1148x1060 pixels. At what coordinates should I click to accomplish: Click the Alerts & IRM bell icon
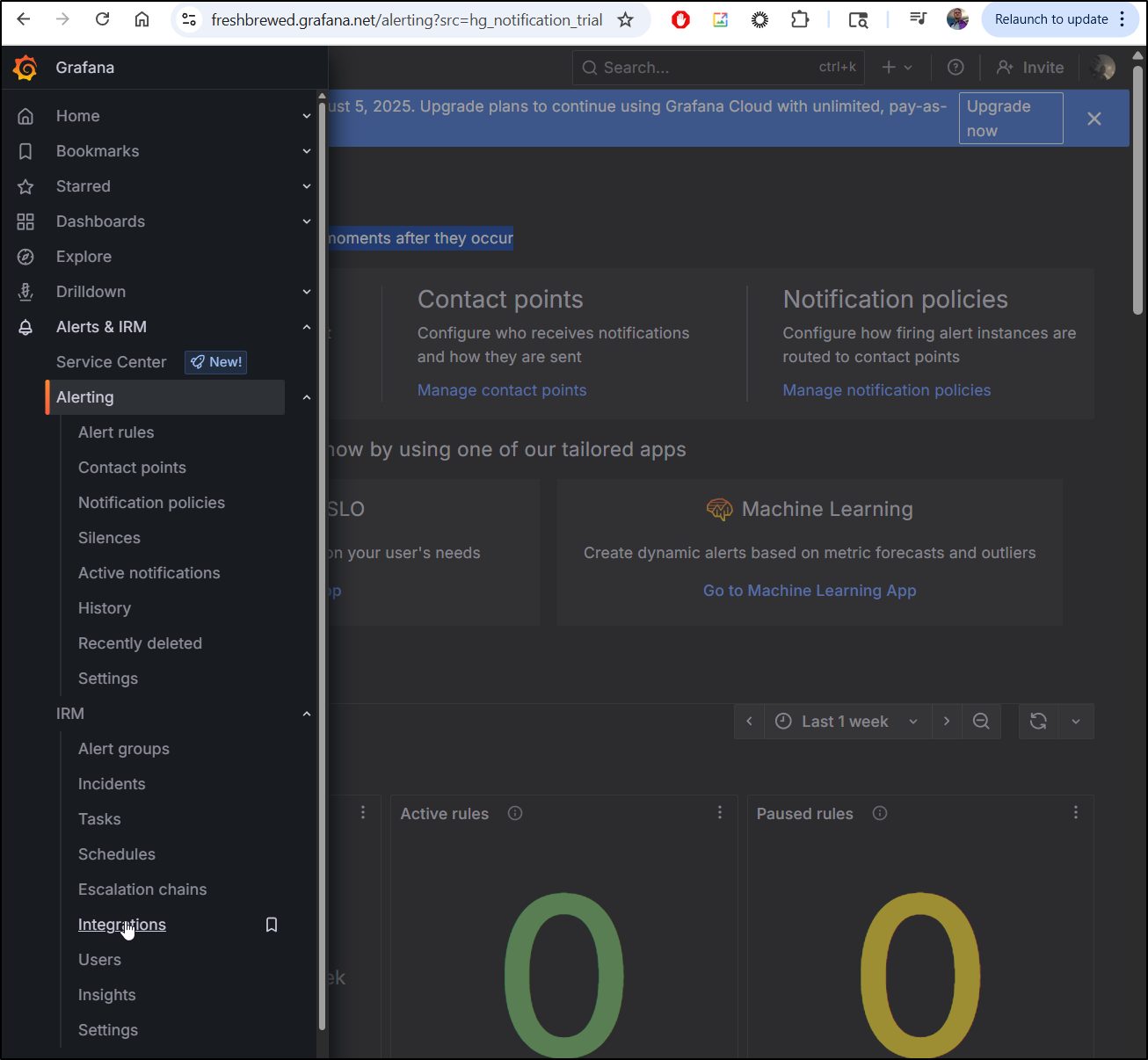pos(25,327)
